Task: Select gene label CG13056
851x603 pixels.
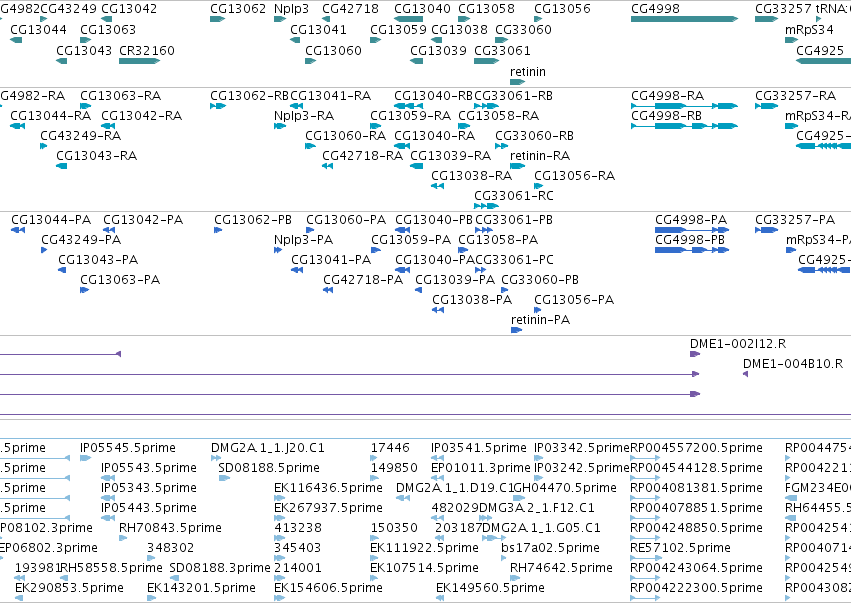Action: click(x=562, y=9)
